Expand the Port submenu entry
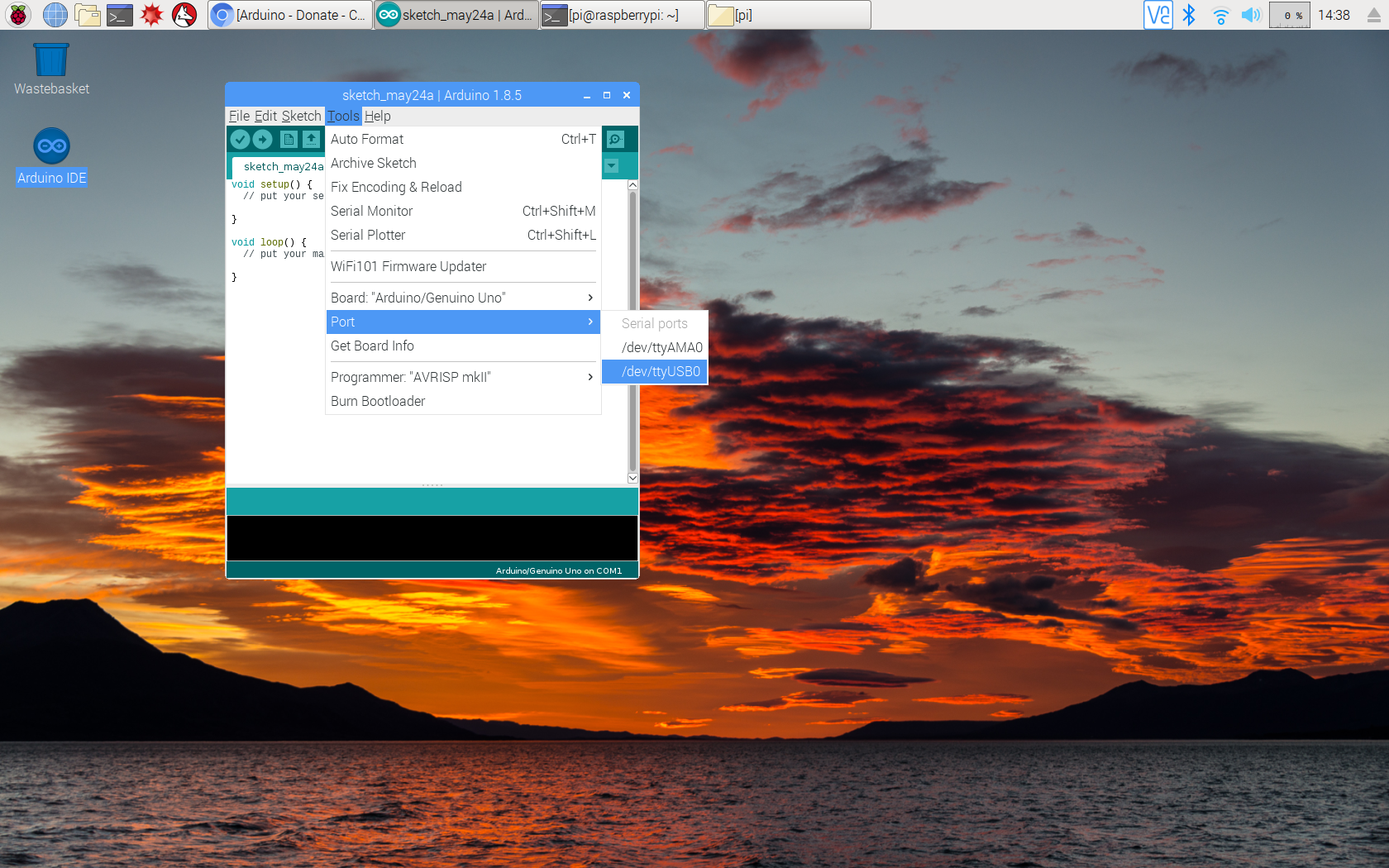Viewport: 1389px width, 868px height. pyautogui.click(x=463, y=322)
